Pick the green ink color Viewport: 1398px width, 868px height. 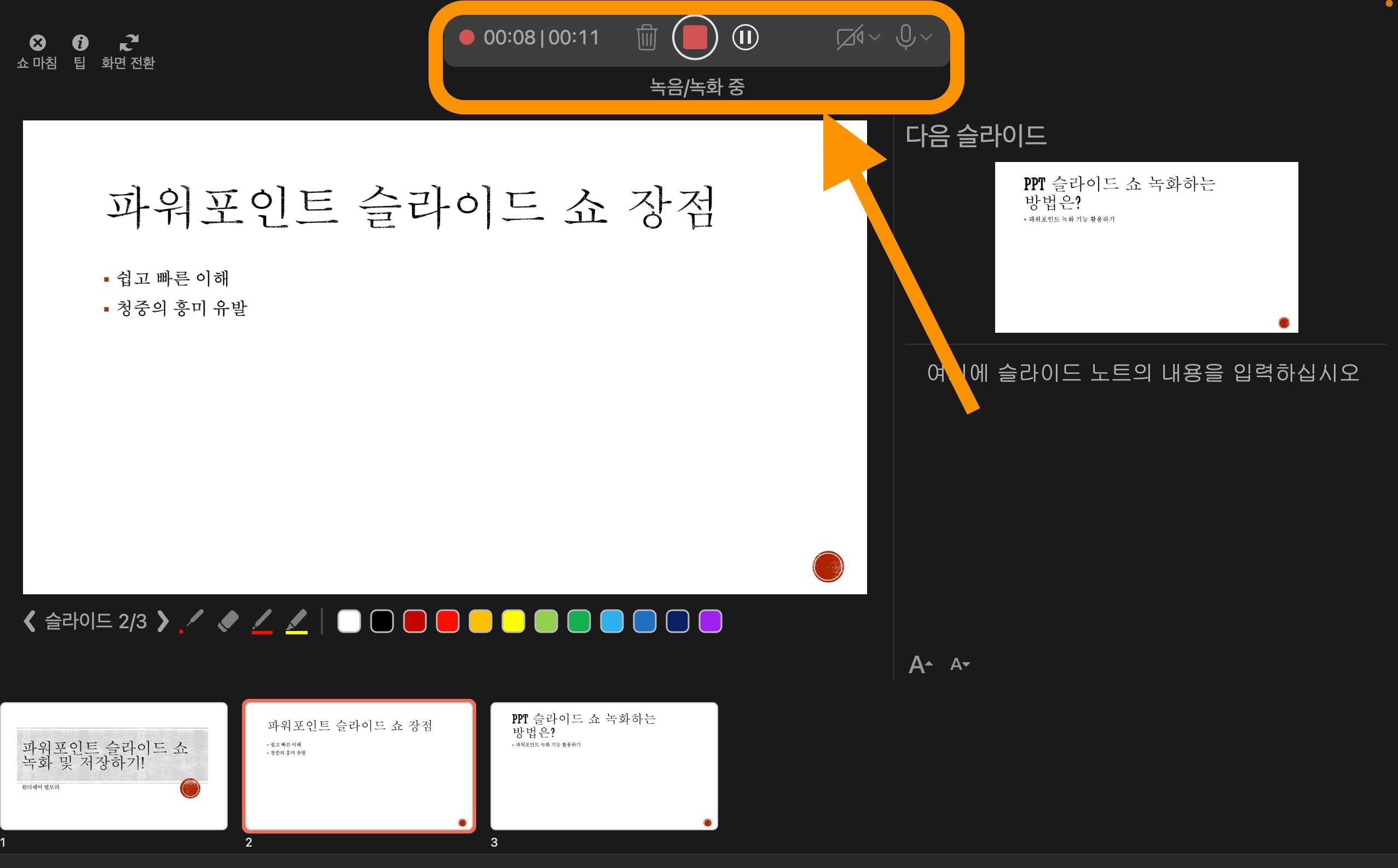click(x=579, y=621)
